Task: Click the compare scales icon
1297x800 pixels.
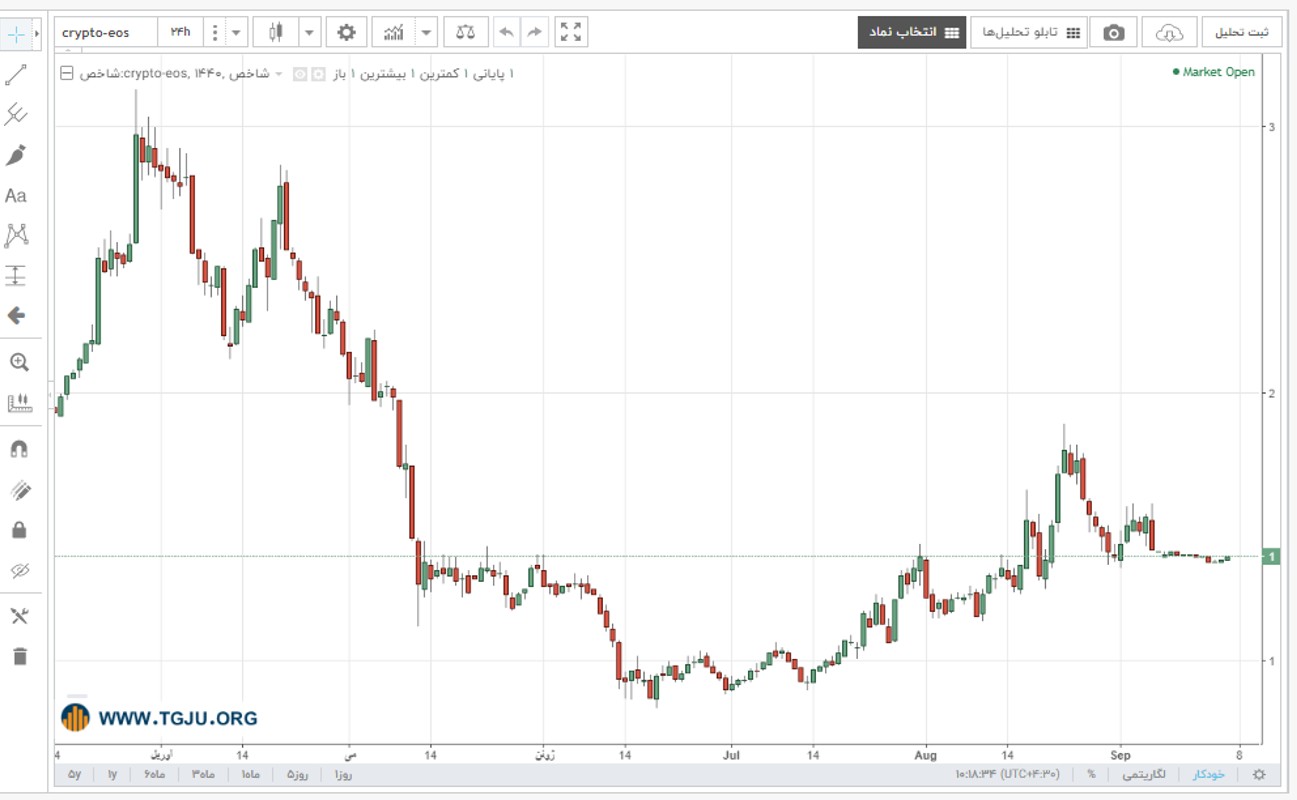Action: click(x=465, y=32)
